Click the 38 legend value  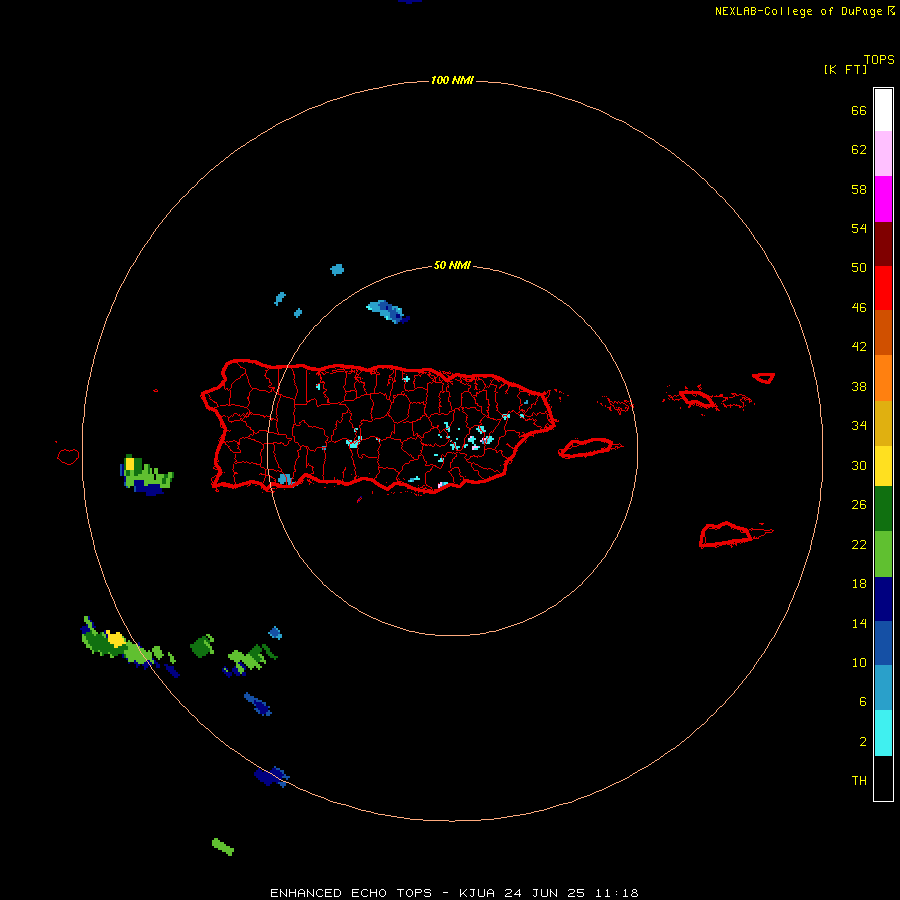point(859,387)
